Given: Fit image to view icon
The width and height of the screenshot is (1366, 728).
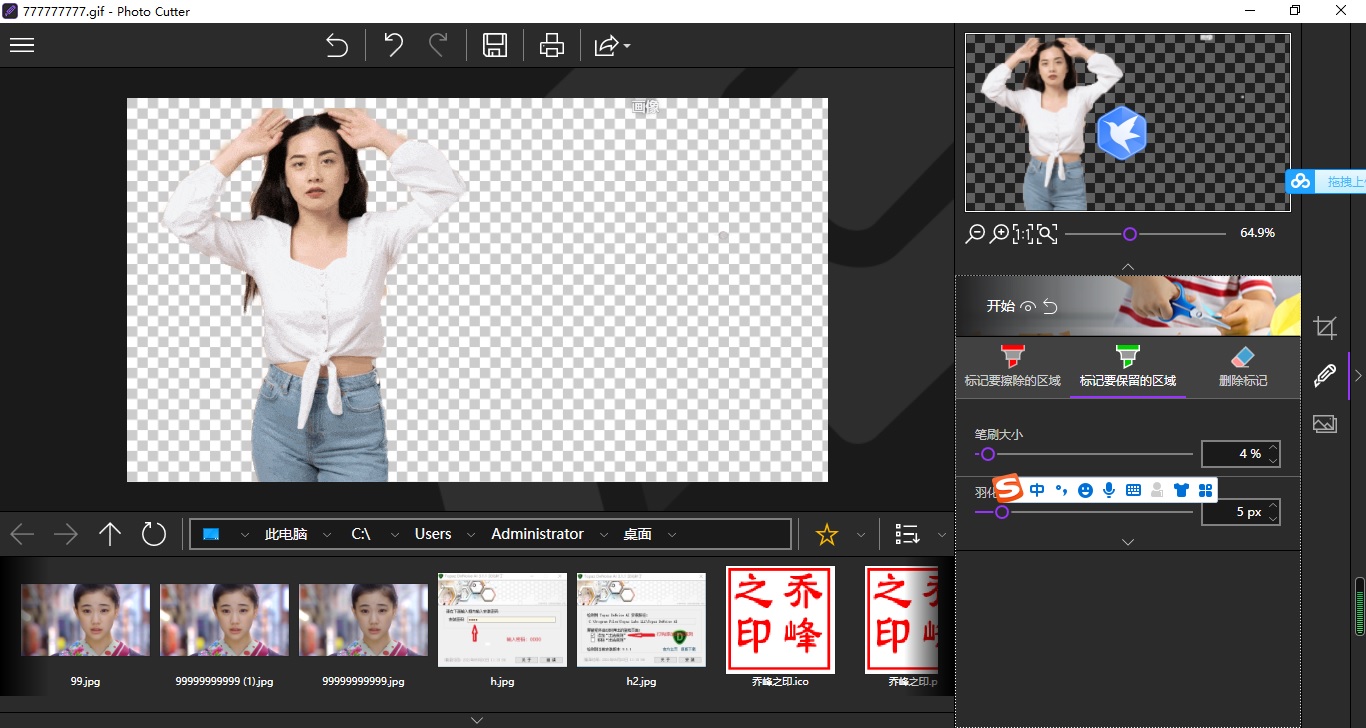Looking at the screenshot, I should (1047, 234).
